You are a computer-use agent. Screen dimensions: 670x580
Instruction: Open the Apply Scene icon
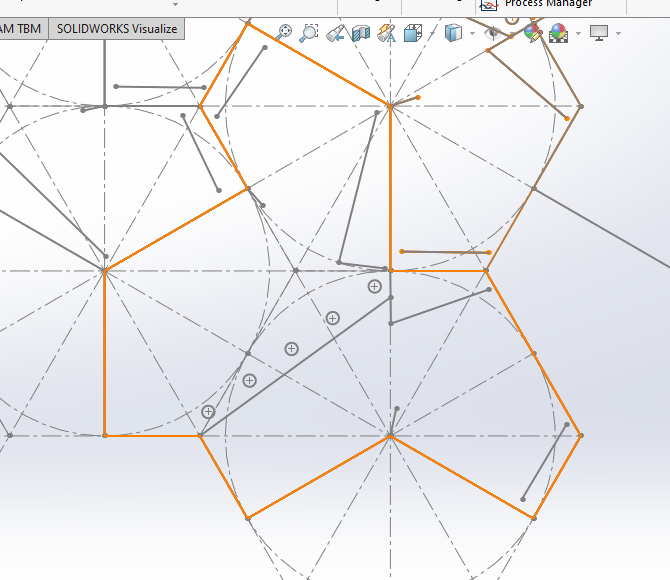(559, 33)
